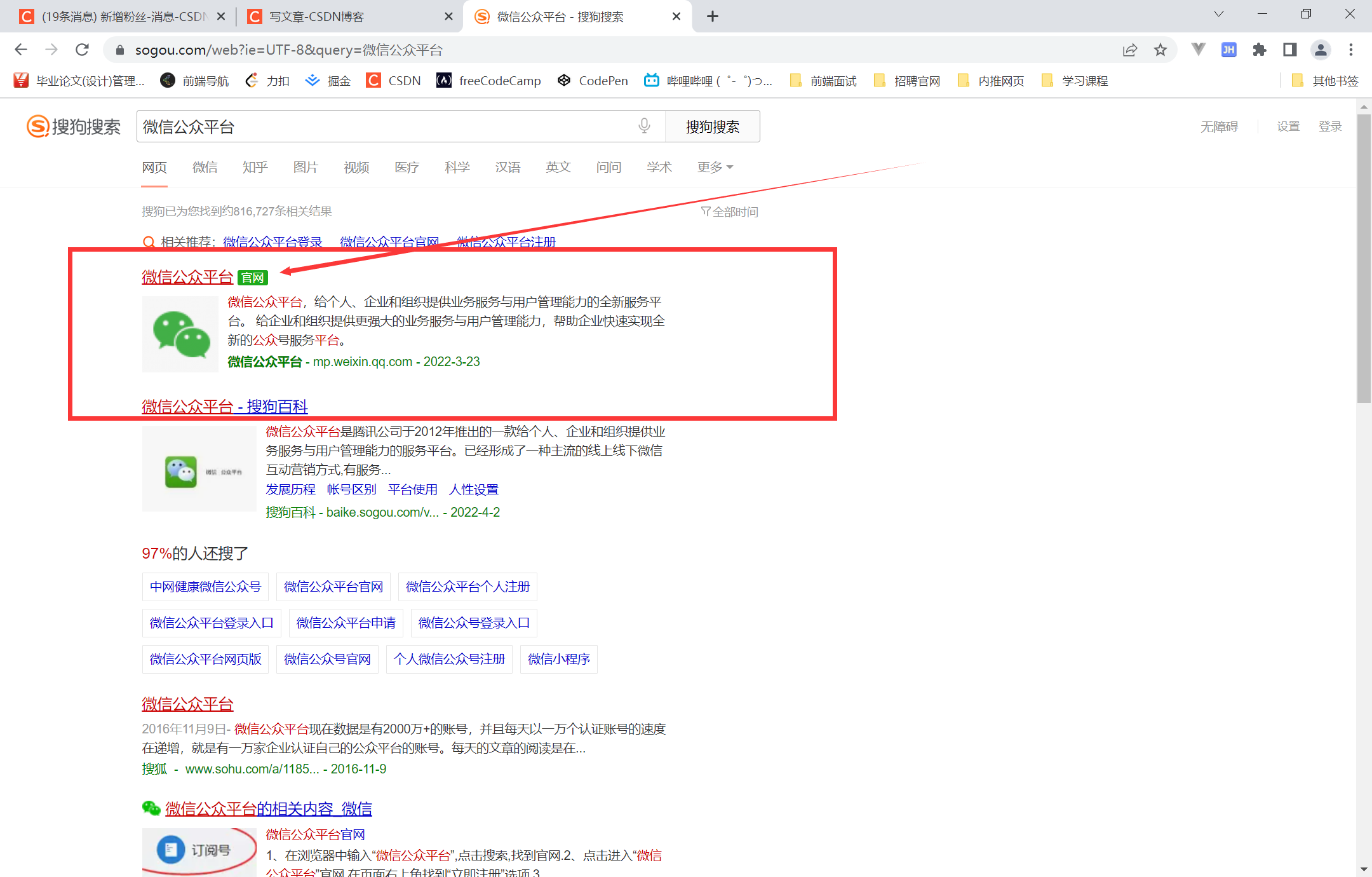Open the 微信公众平台 - 搜狗百科 result
This screenshot has height=877, width=1372.
[225, 406]
